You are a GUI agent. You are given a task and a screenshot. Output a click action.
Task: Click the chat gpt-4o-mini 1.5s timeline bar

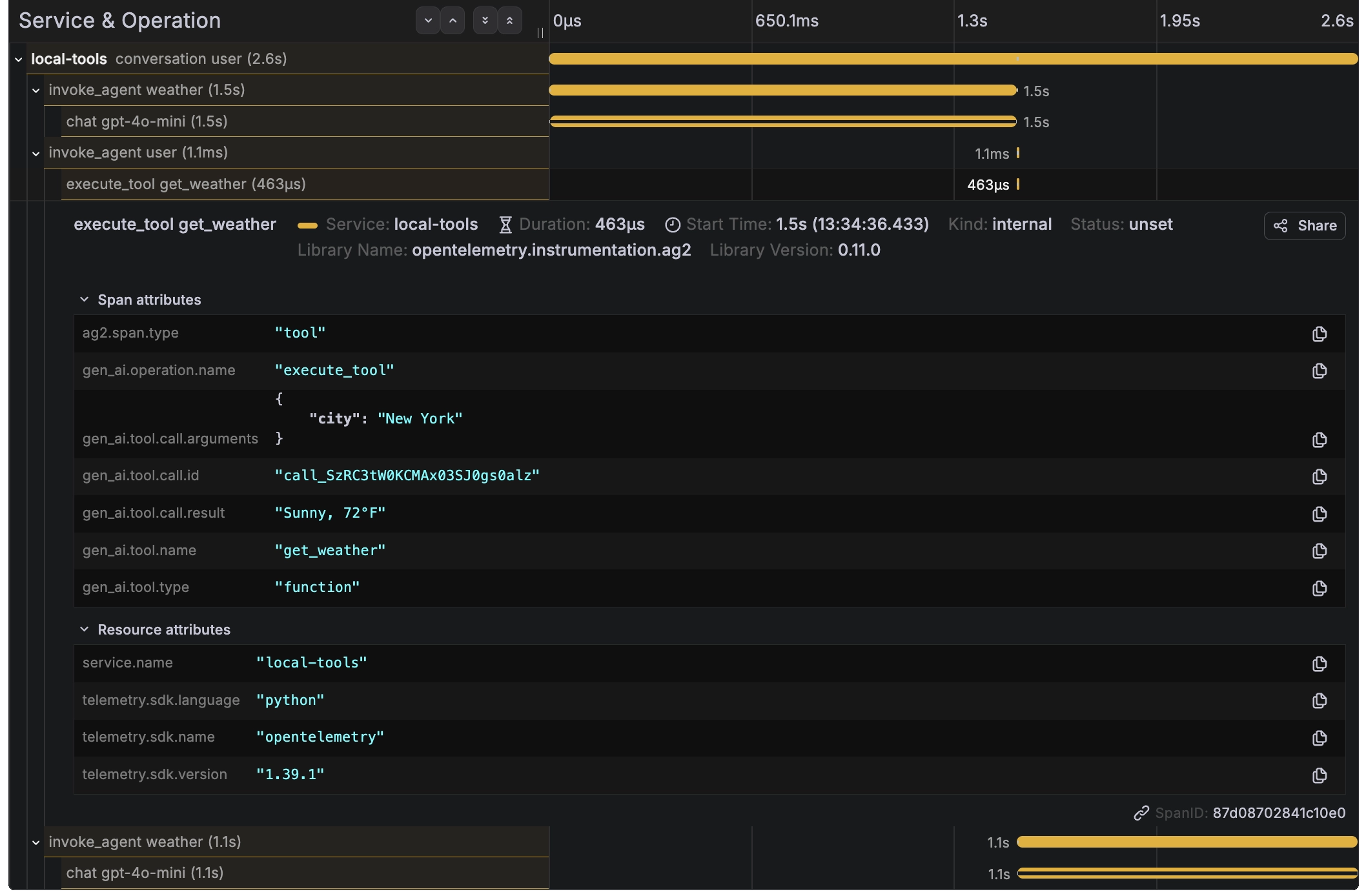(x=783, y=121)
